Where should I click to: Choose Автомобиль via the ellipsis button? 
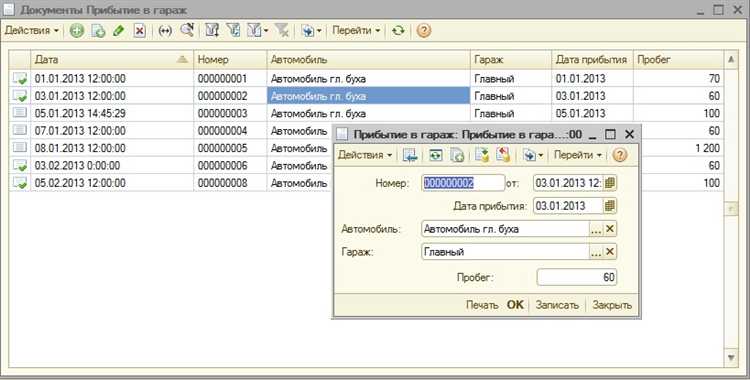pos(596,229)
